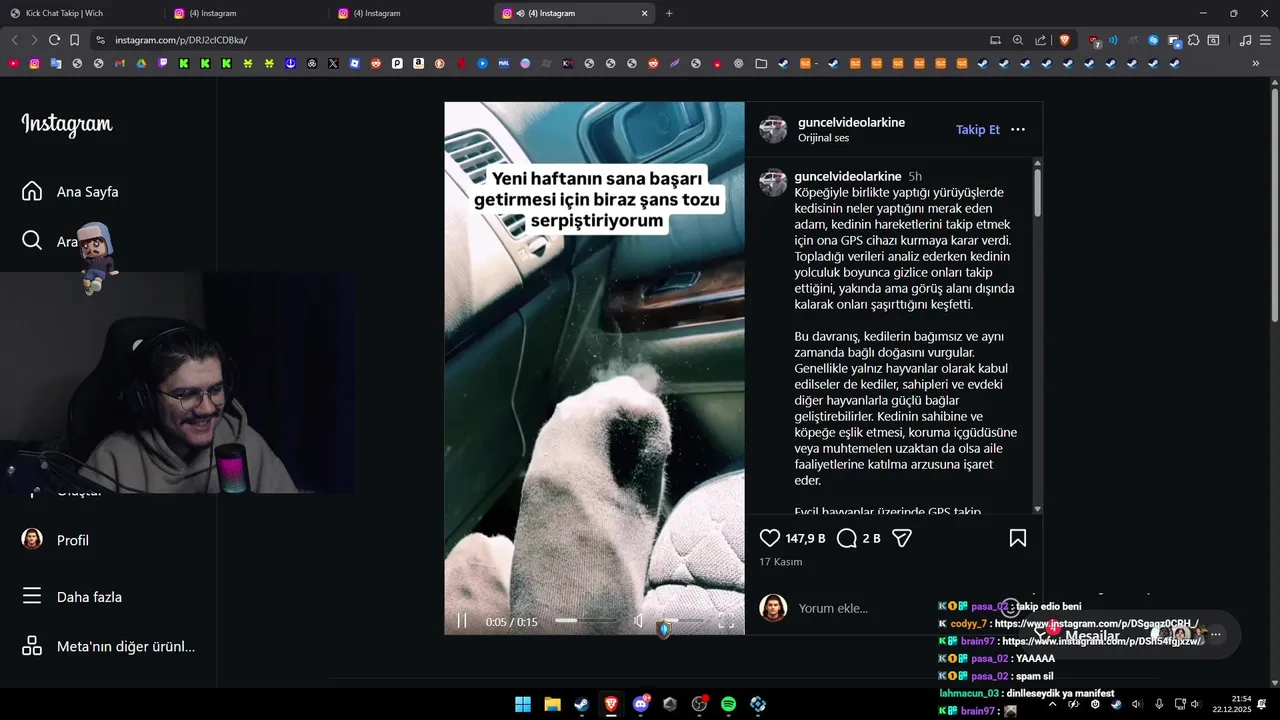The image size is (1280, 720).
Task: Seek on the video progress bar
Action: click(x=586, y=621)
